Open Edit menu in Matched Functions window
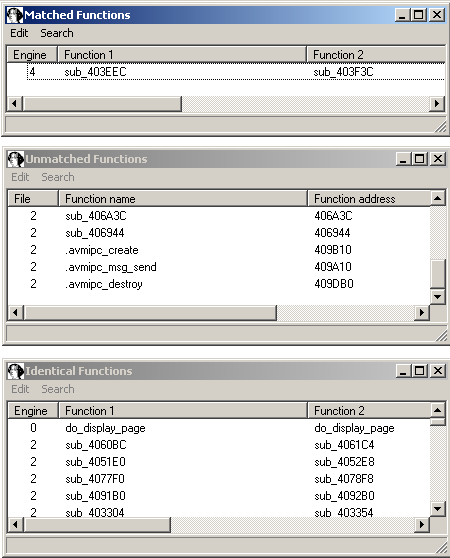The height and width of the screenshot is (558, 450). pos(19,33)
